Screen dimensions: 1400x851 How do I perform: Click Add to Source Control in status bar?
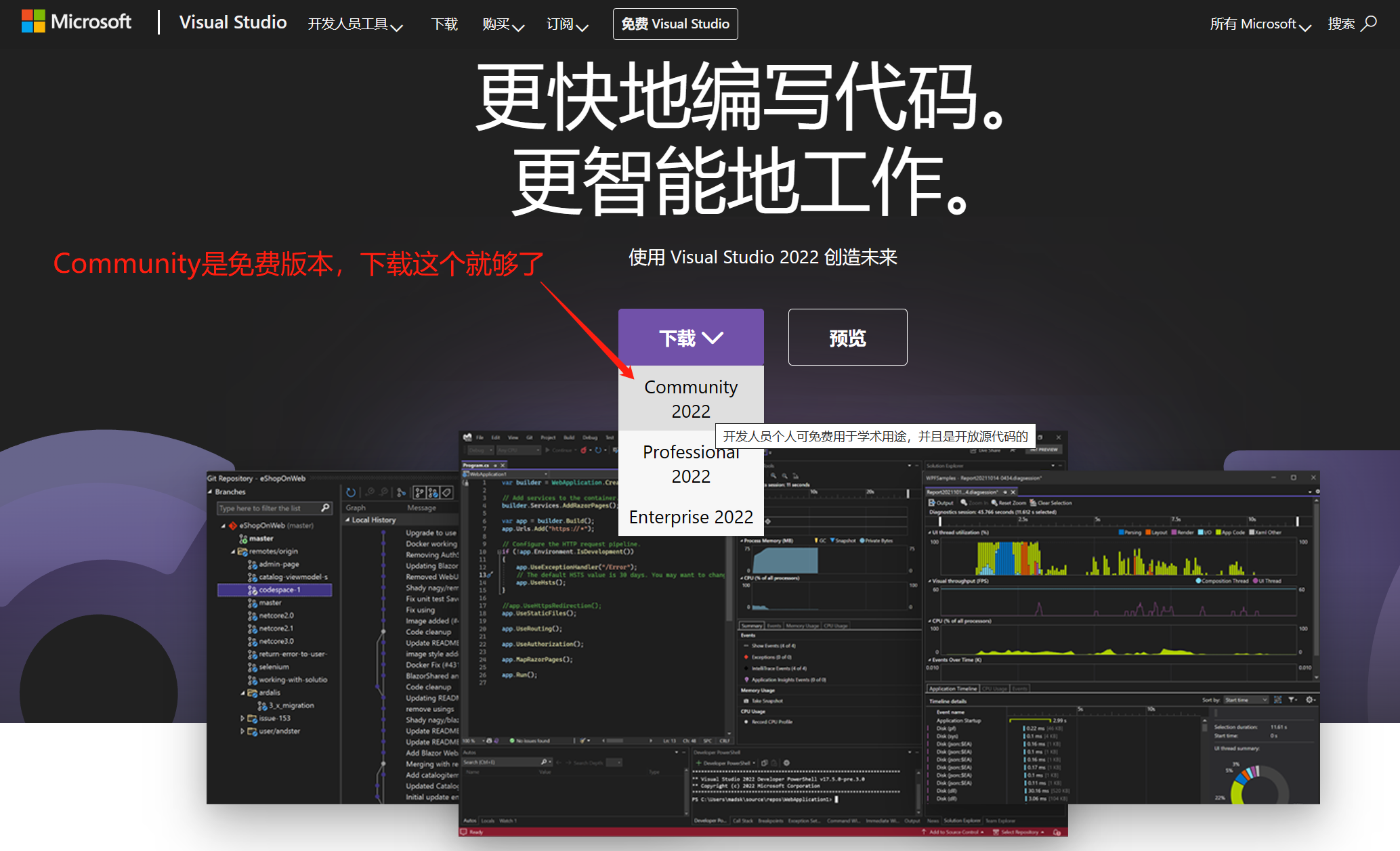point(953,832)
